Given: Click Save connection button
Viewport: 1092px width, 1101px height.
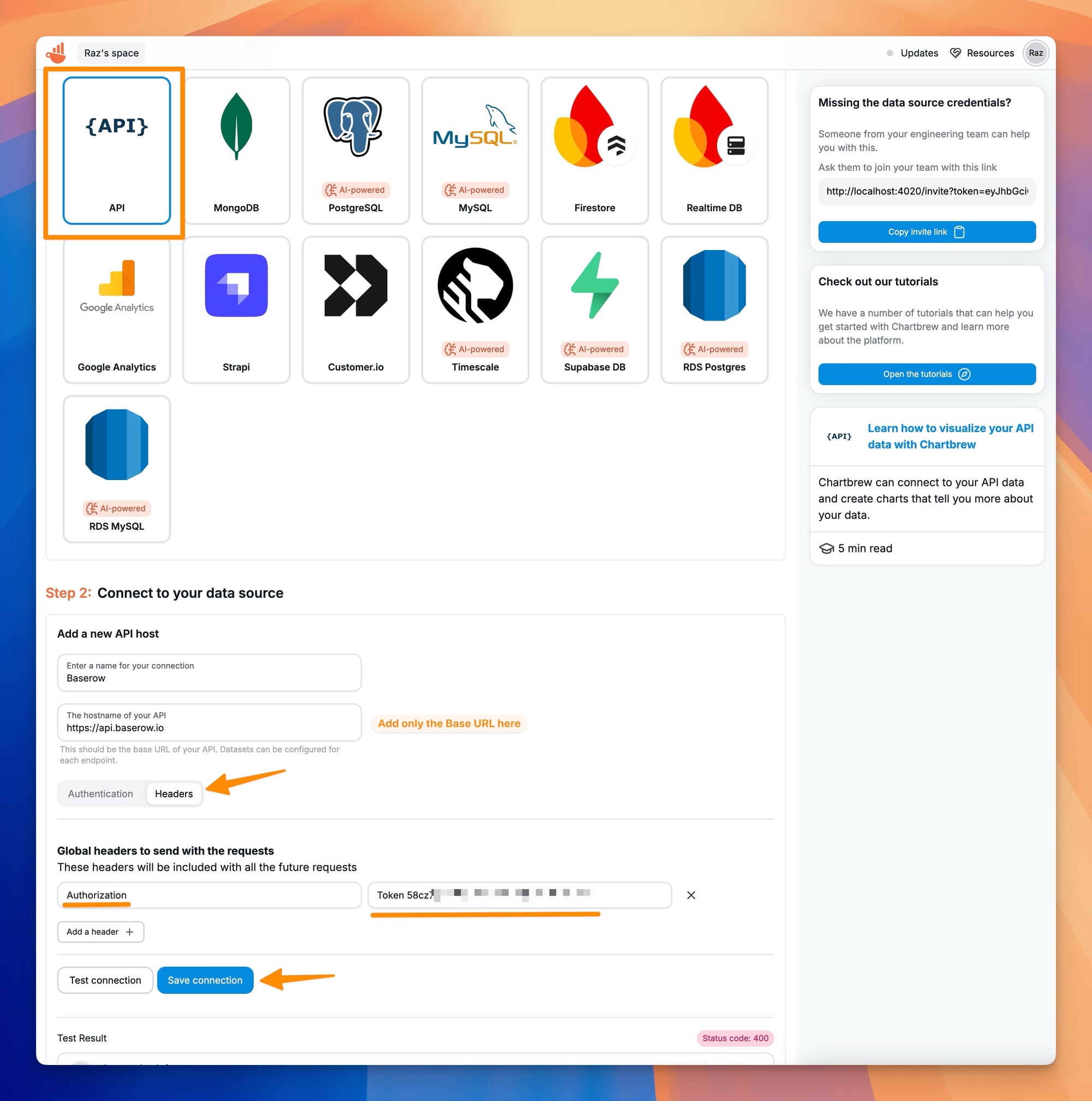Looking at the screenshot, I should point(205,980).
